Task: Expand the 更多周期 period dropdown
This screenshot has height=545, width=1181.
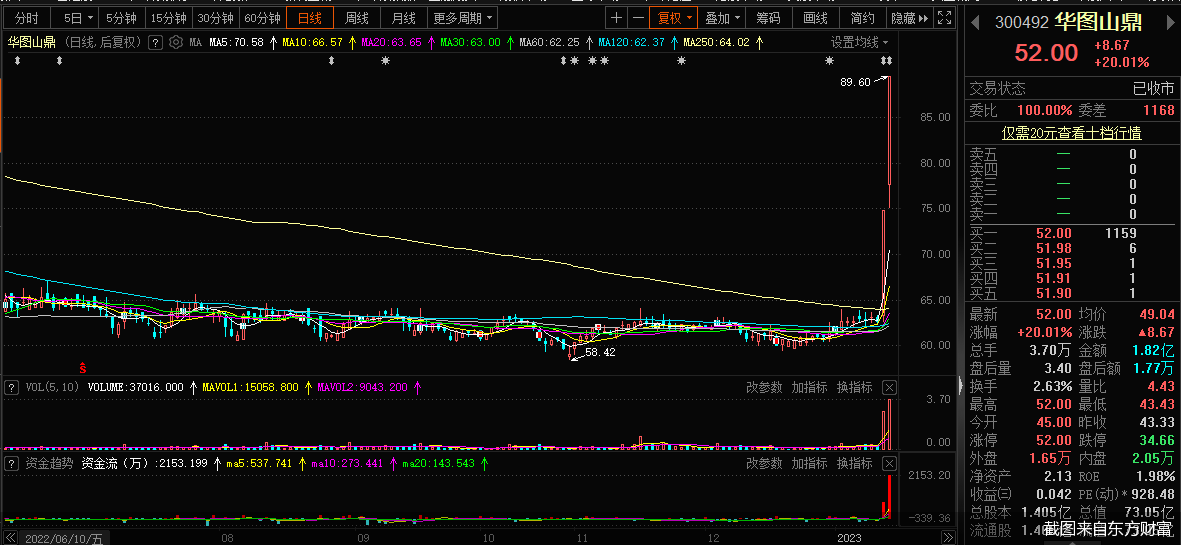Action: 462,18
